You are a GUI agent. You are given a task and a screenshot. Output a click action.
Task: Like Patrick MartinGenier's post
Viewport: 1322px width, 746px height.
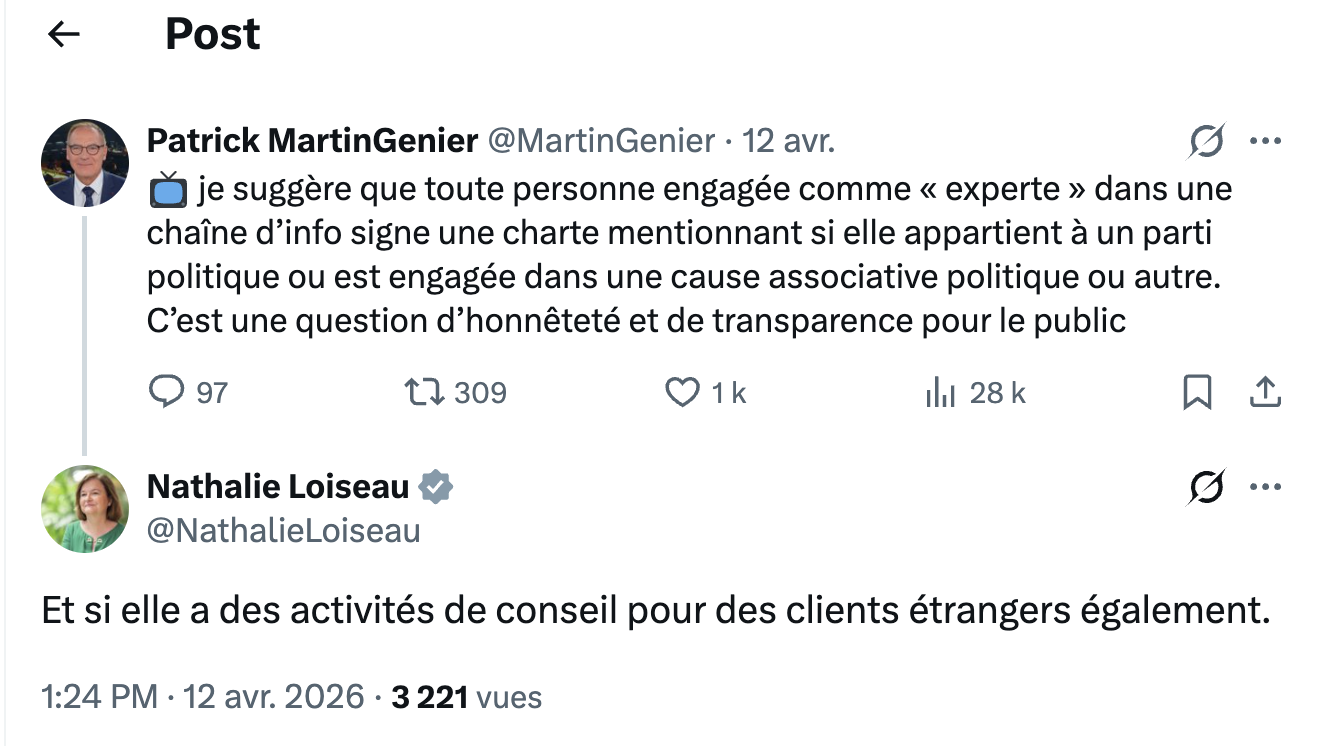coord(682,393)
